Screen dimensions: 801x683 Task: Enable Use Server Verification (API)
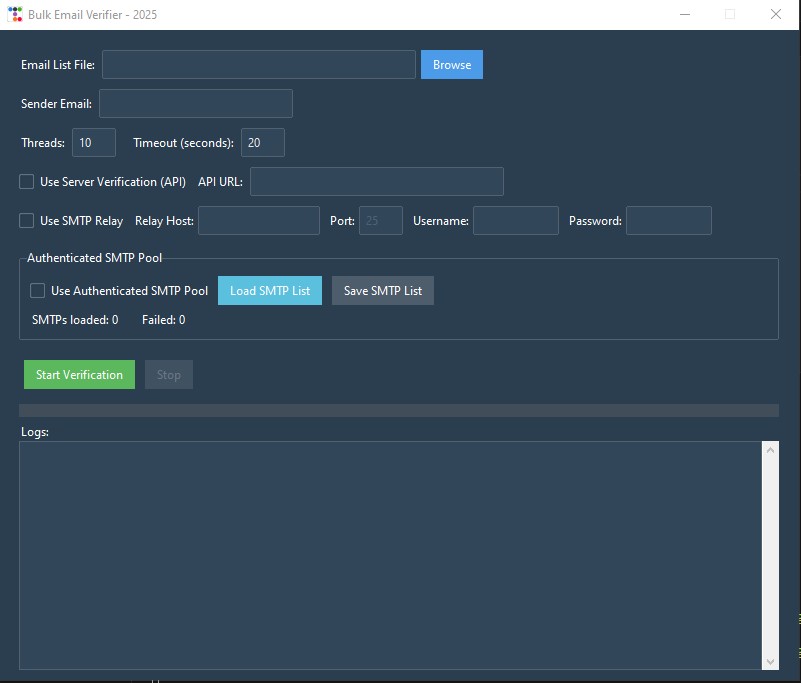(26, 181)
